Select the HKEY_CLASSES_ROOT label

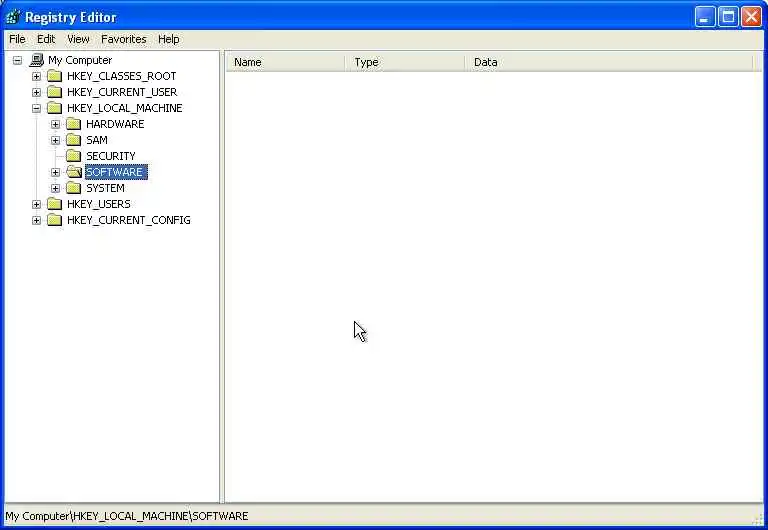pos(121,76)
